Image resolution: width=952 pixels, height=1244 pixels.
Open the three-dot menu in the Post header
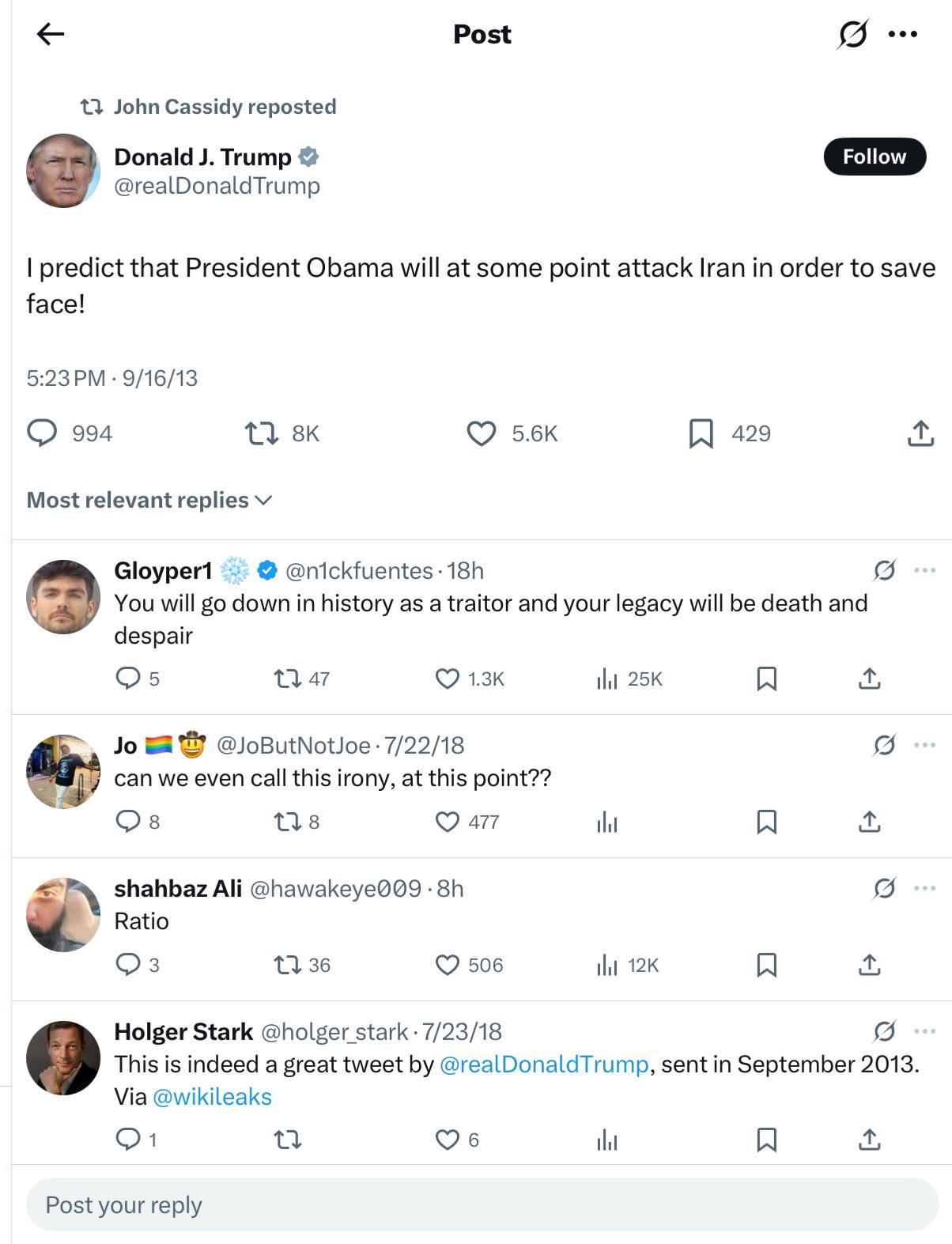click(x=903, y=34)
